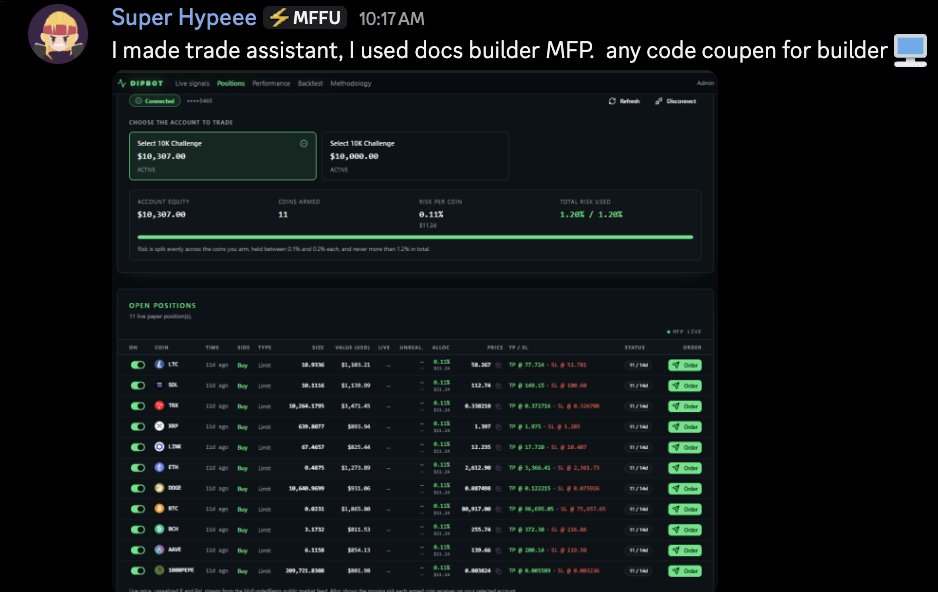Image resolution: width=938 pixels, height=592 pixels.
Task: Click the BTC coin icon
Action: (x=159, y=508)
